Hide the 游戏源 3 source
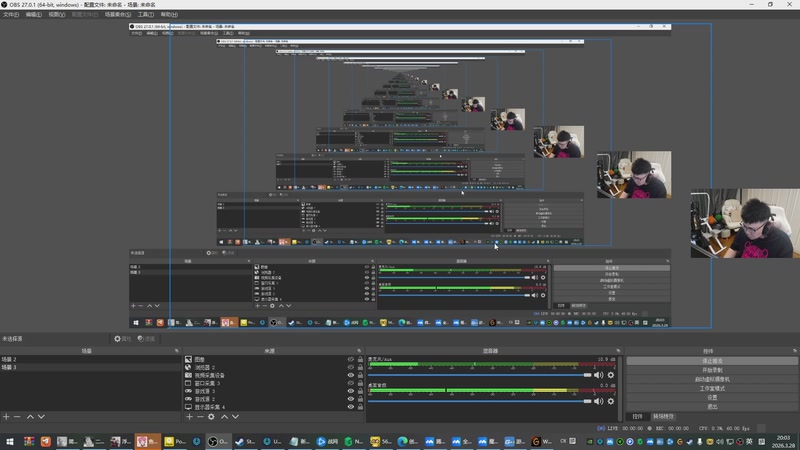Image resolution: width=800 pixels, height=450 pixels. (351, 391)
